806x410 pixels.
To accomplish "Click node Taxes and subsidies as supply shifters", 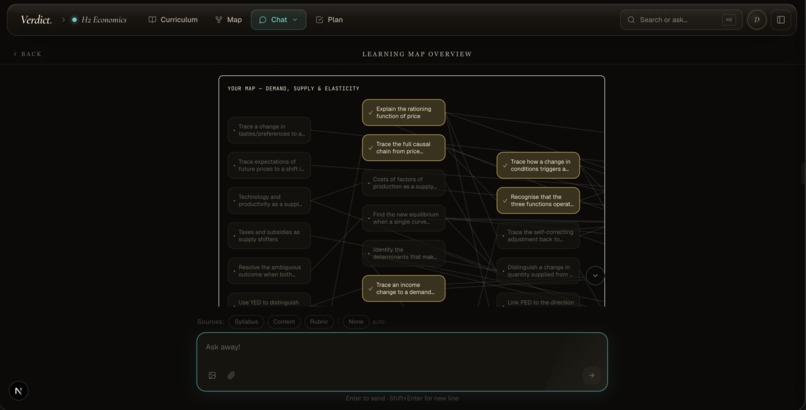I will (269, 235).
